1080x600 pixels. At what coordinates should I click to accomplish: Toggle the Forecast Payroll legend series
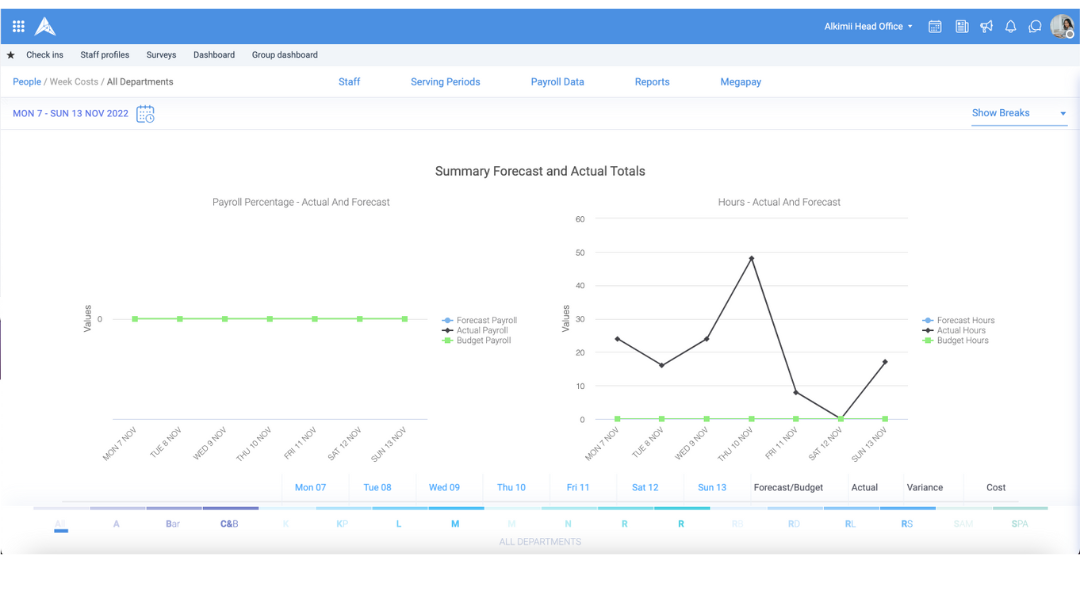click(486, 320)
